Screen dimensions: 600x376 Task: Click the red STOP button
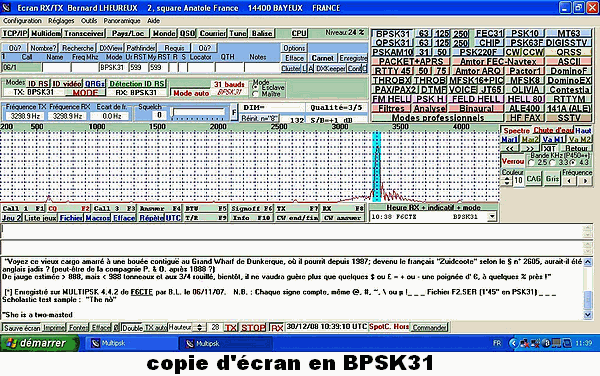[253, 328]
